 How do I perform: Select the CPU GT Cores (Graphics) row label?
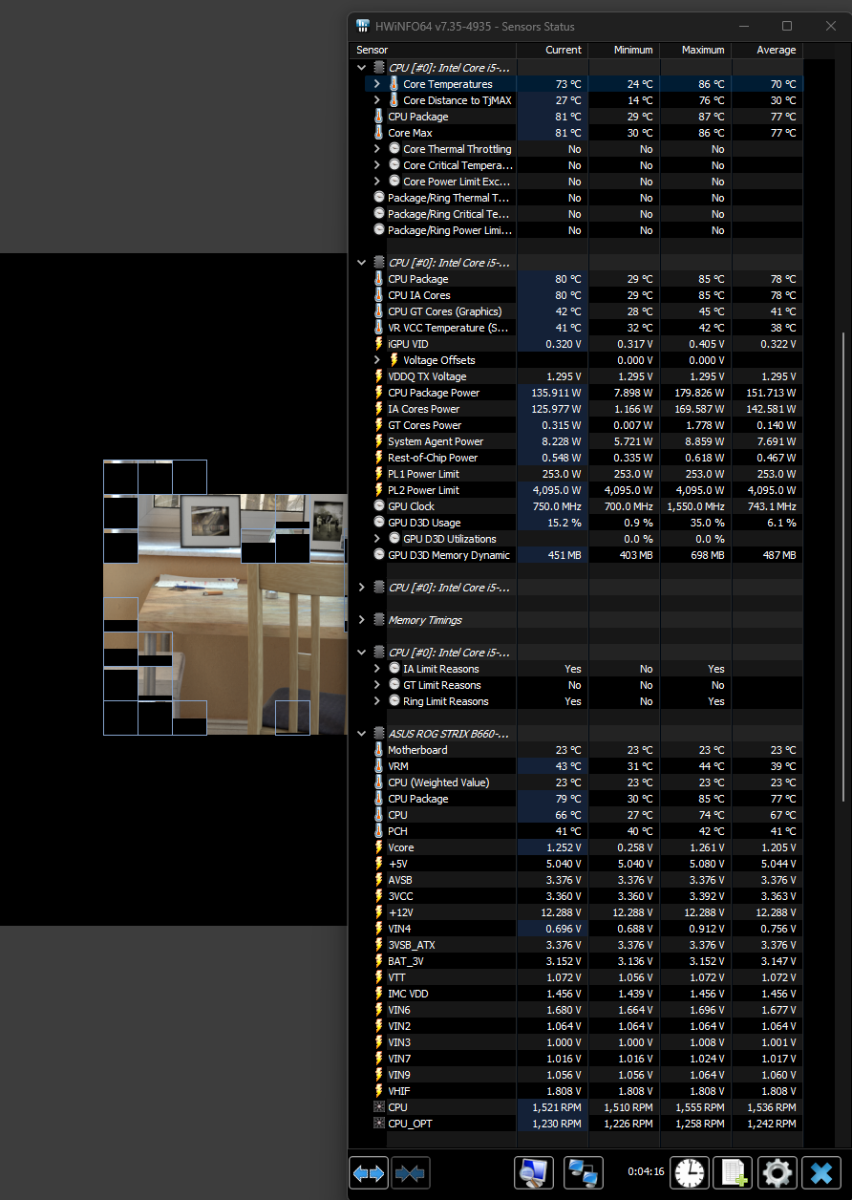(x=444, y=312)
